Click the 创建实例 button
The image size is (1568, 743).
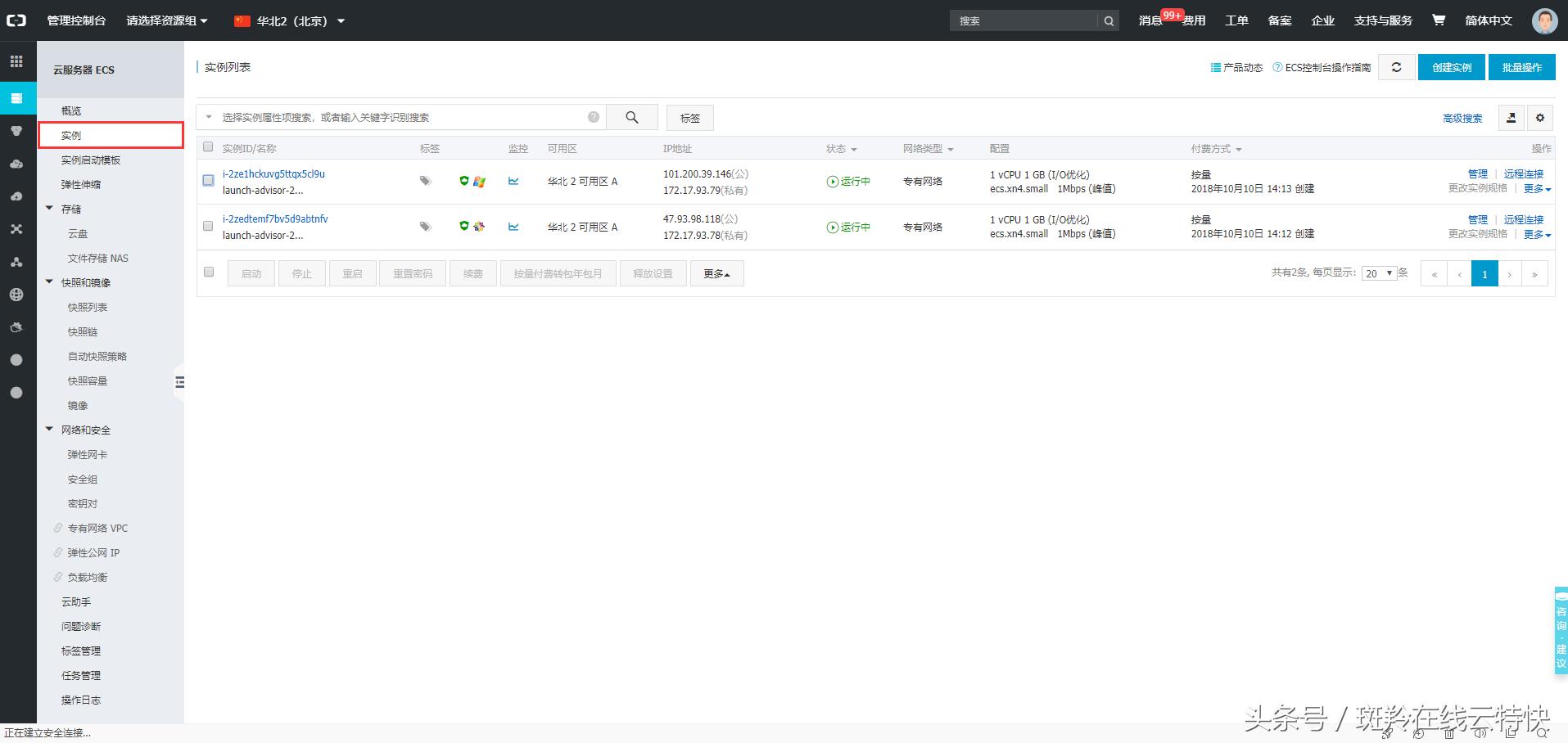click(x=1451, y=68)
